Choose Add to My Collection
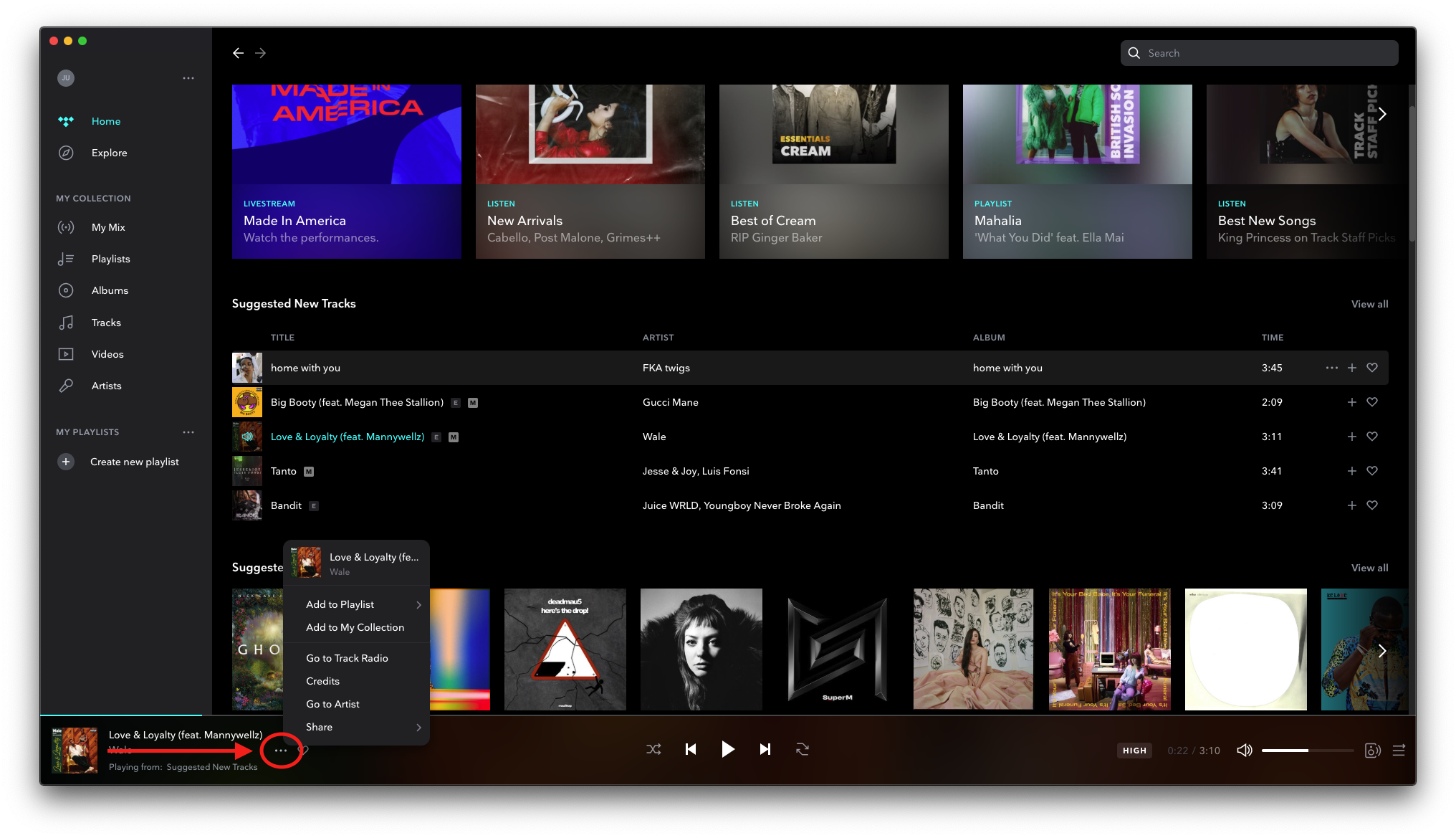 click(357, 627)
